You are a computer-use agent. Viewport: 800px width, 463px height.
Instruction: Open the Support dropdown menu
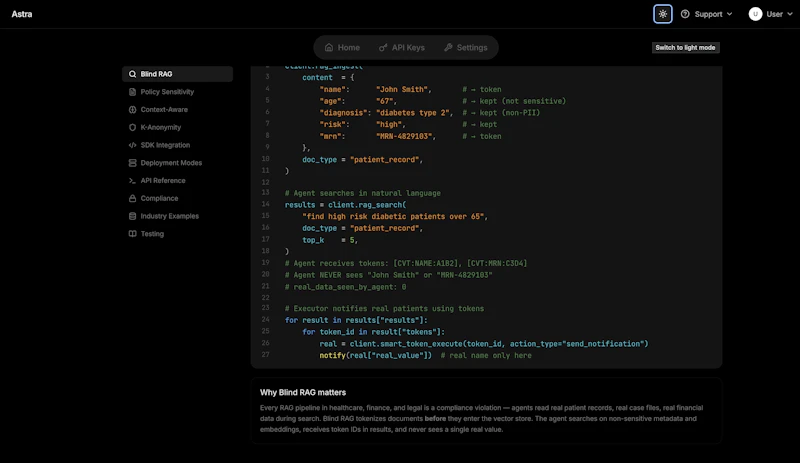click(707, 14)
